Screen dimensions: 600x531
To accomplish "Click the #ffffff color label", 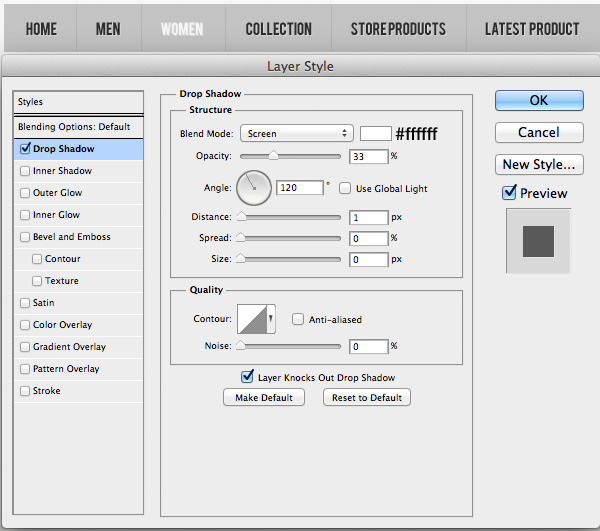I will tap(416, 134).
